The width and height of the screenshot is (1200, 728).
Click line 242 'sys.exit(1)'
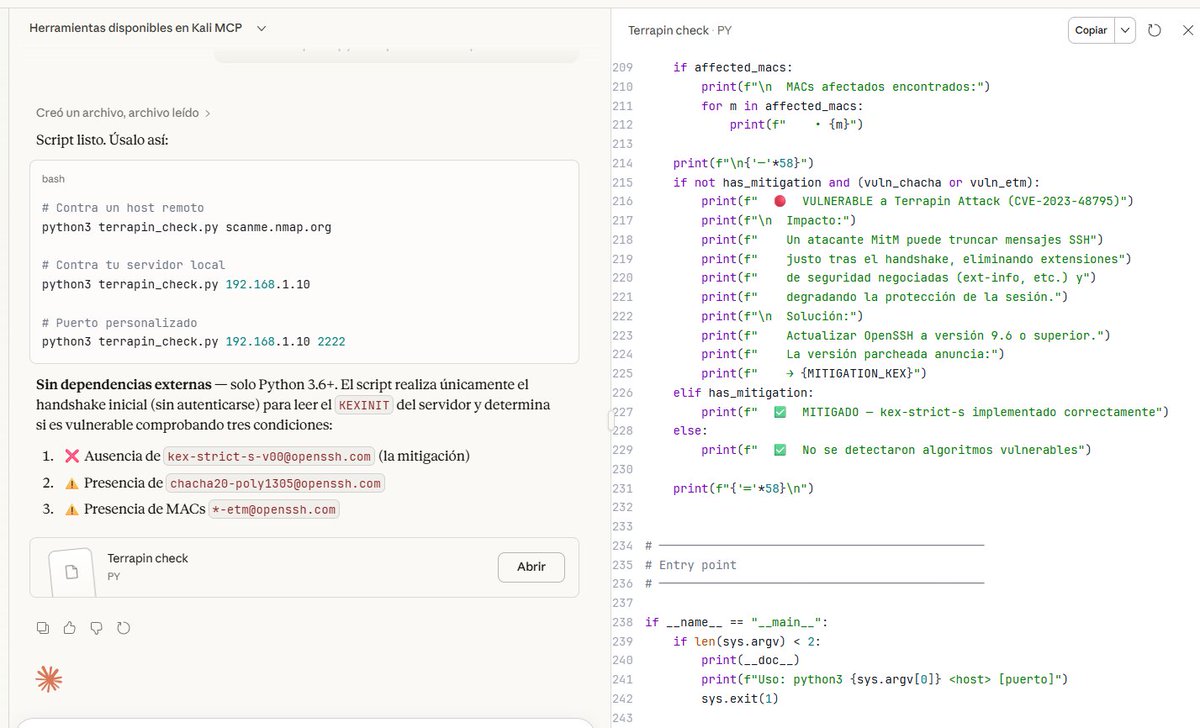coord(740,699)
